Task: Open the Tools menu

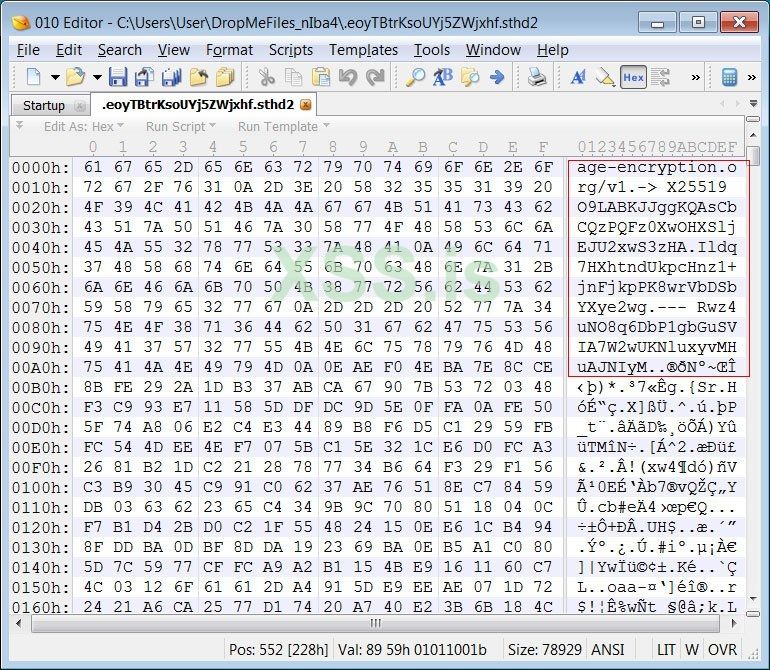Action: [x=432, y=50]
